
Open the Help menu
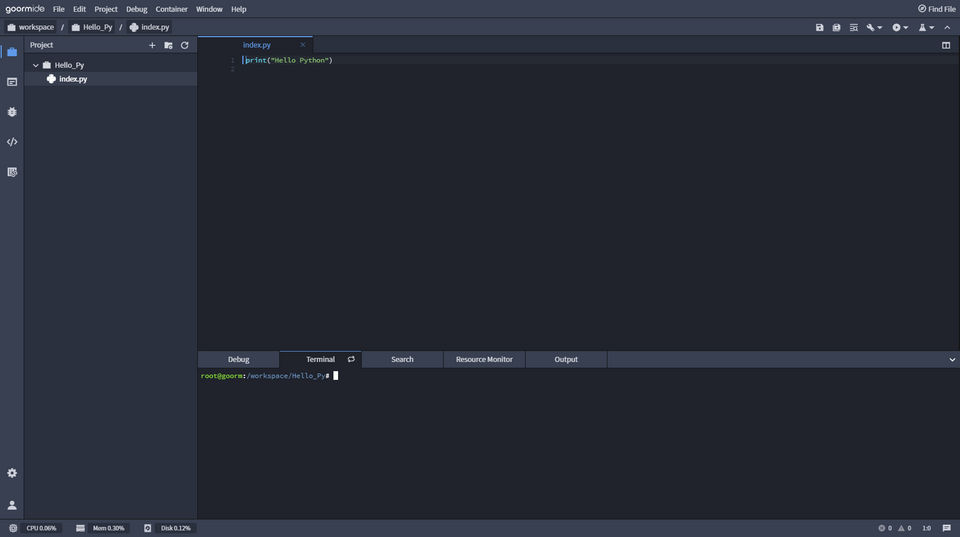coord(239,9)
